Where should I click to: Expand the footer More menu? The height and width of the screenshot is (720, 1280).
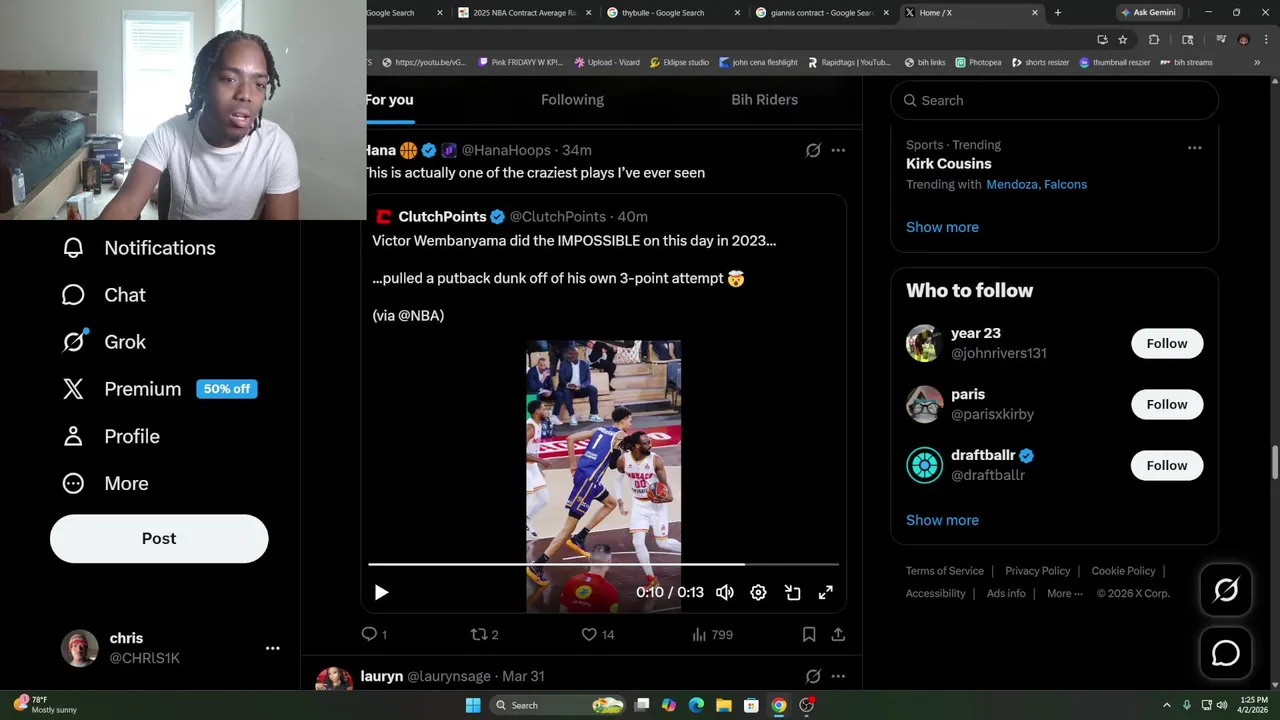click(1065, 594)
